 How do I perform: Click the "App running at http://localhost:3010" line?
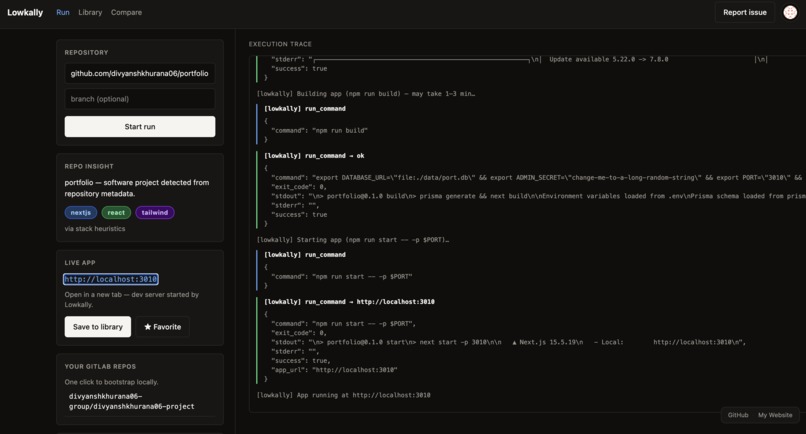(x=343, y=395)
